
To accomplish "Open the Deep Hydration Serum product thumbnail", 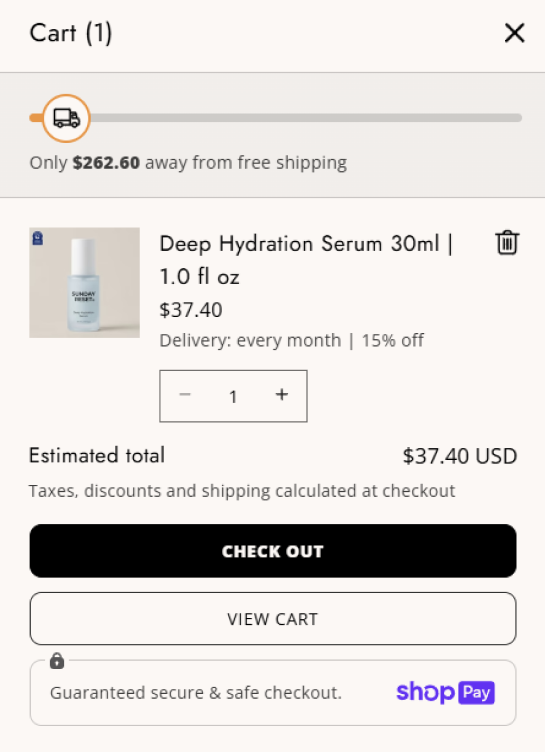I will (84, 282).
